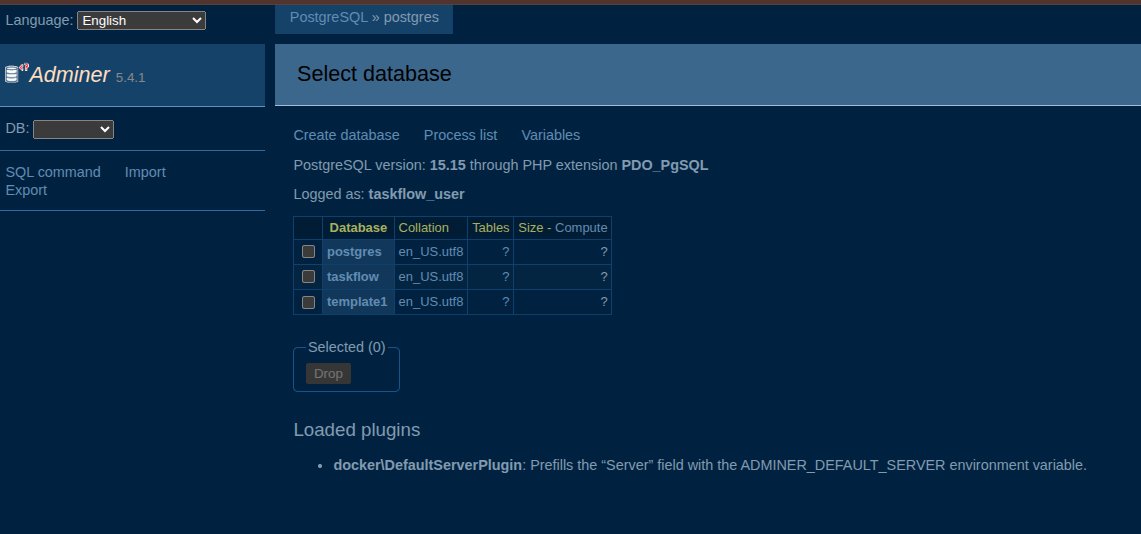Image resolution: width=1141 pixels, height=534 pixels.
Task: Tick the checkbox for the template1 database
Action: click(309, 302)
